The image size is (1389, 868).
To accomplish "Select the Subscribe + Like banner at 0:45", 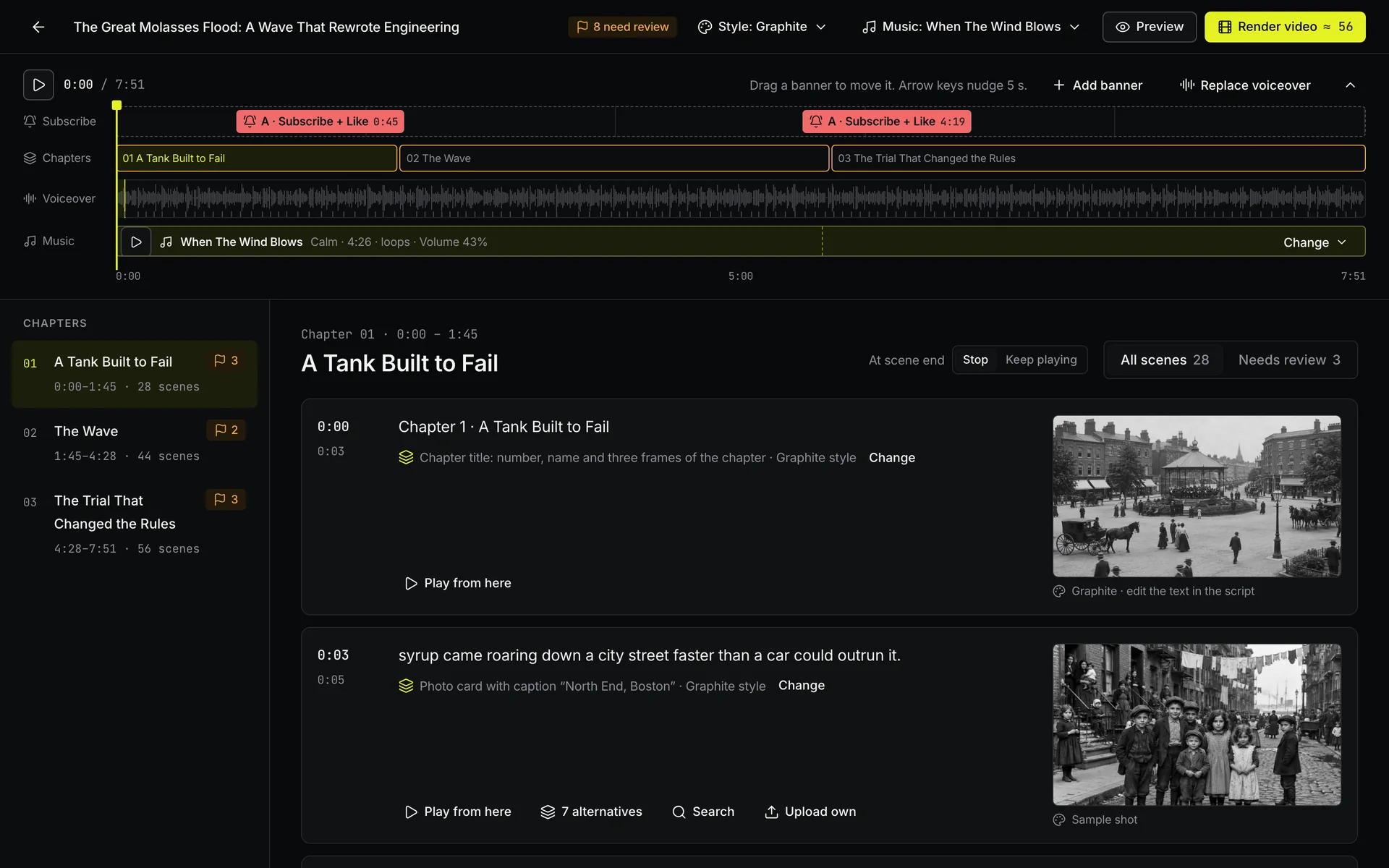I will pos(320,122).
